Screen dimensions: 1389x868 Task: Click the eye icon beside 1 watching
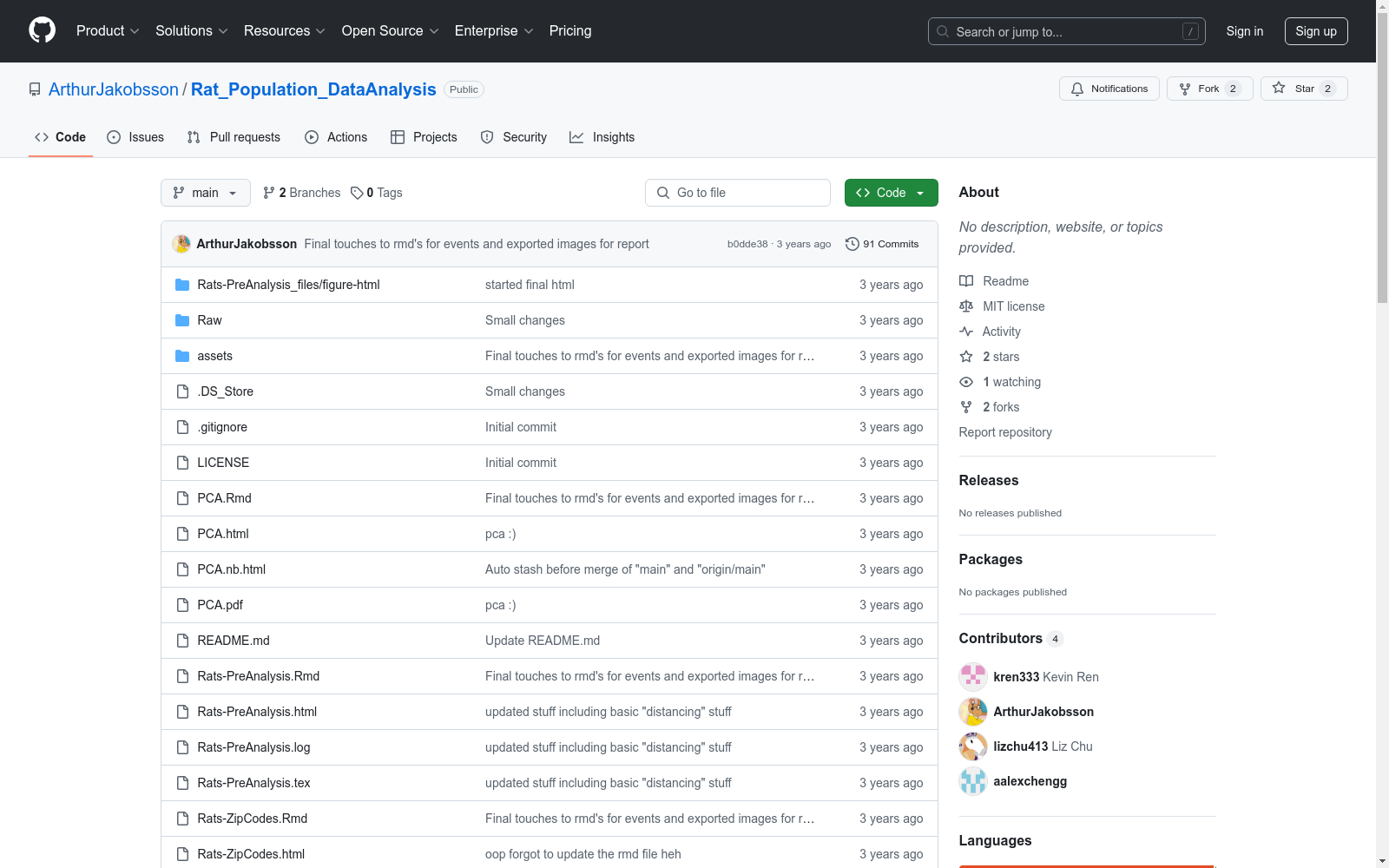click(966, 382)
